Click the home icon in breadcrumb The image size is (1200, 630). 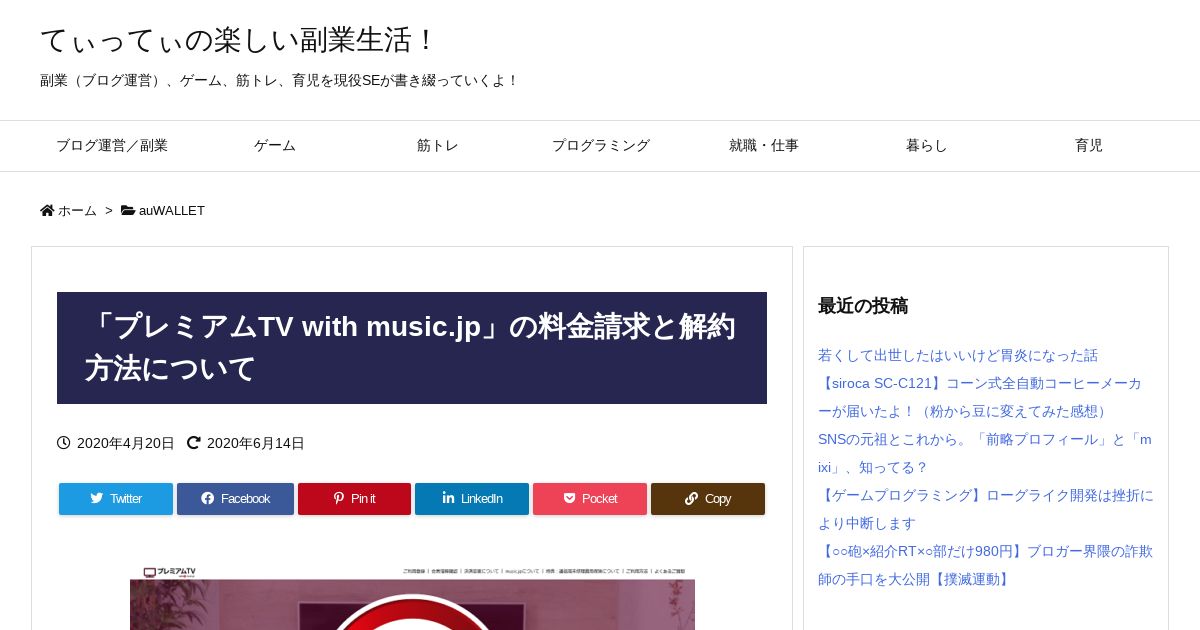click(47, 210)
